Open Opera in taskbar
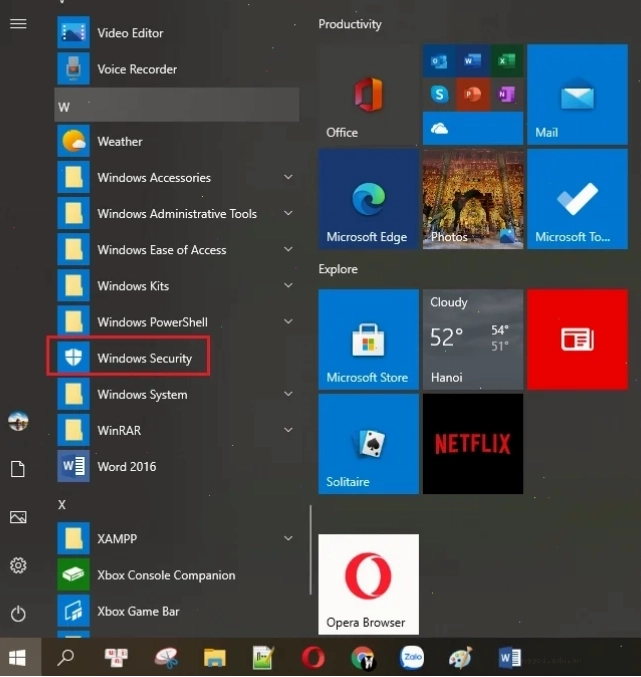The height and width of the screenshot is (677, 641). click(x=313, y=658)
